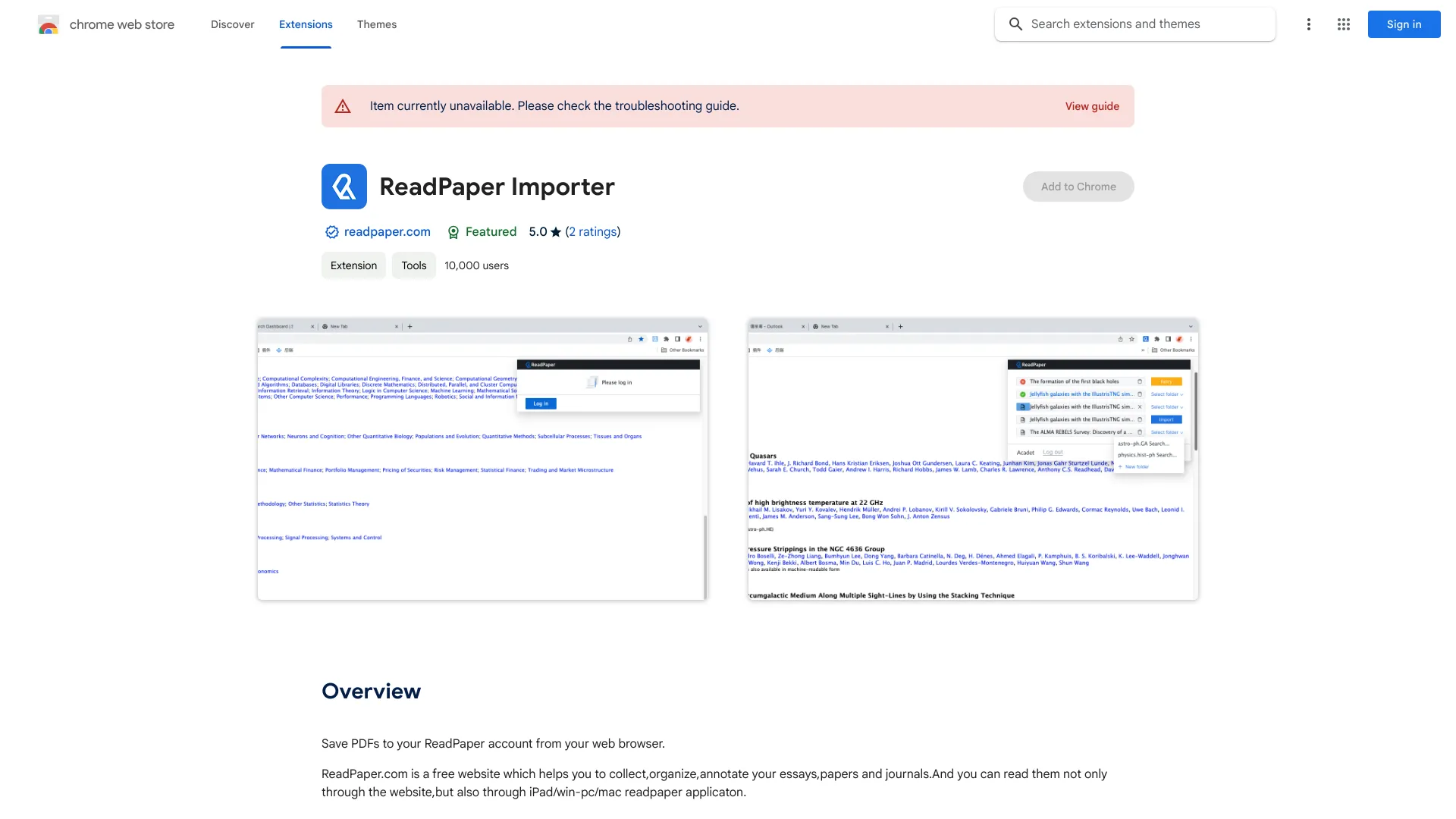This screenshot has width=1456, height=819.
Task: Click the search magnifier icon
Action: point(1015,23)
